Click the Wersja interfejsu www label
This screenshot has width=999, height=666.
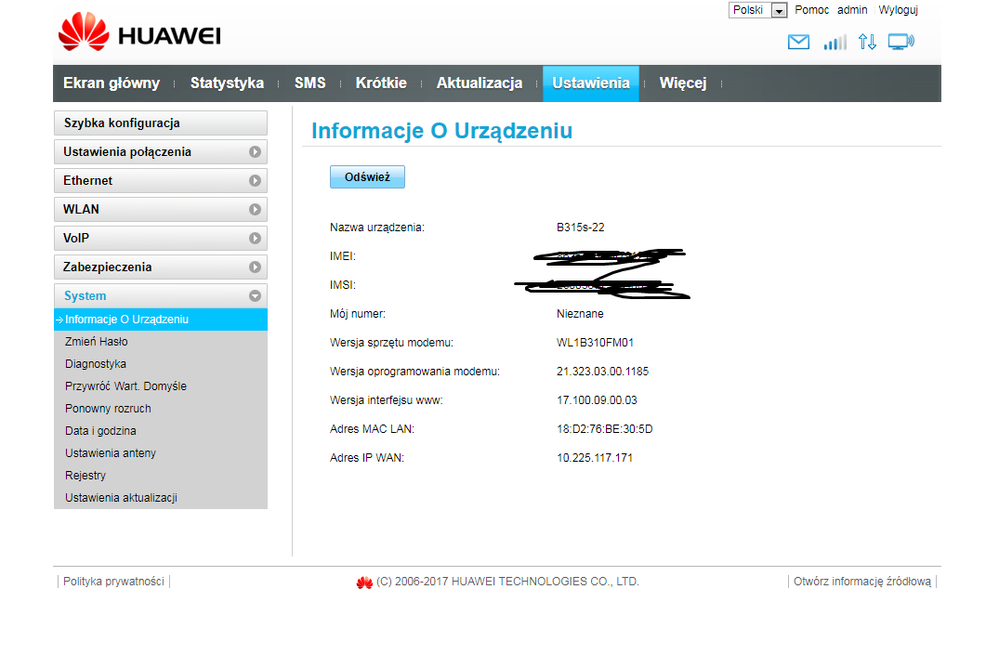coord(386,400)
